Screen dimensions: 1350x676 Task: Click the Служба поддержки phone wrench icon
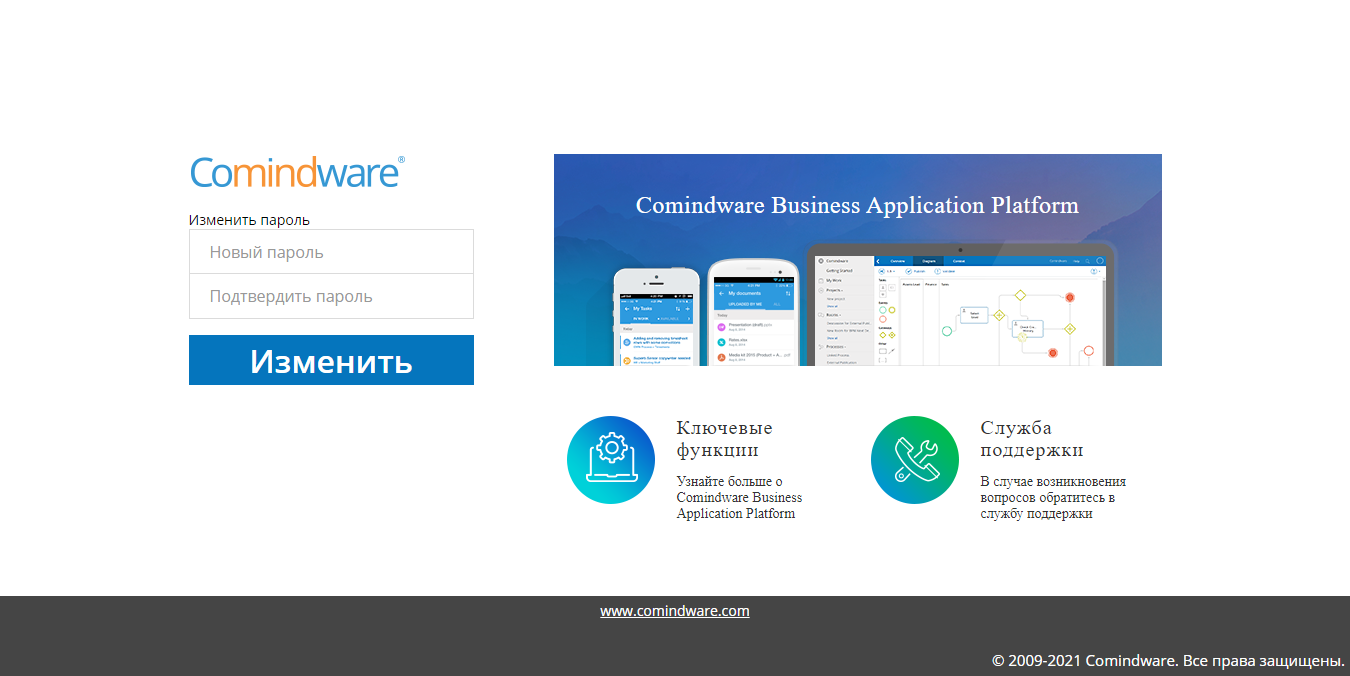pyautogui.click(x=915, y=460)
